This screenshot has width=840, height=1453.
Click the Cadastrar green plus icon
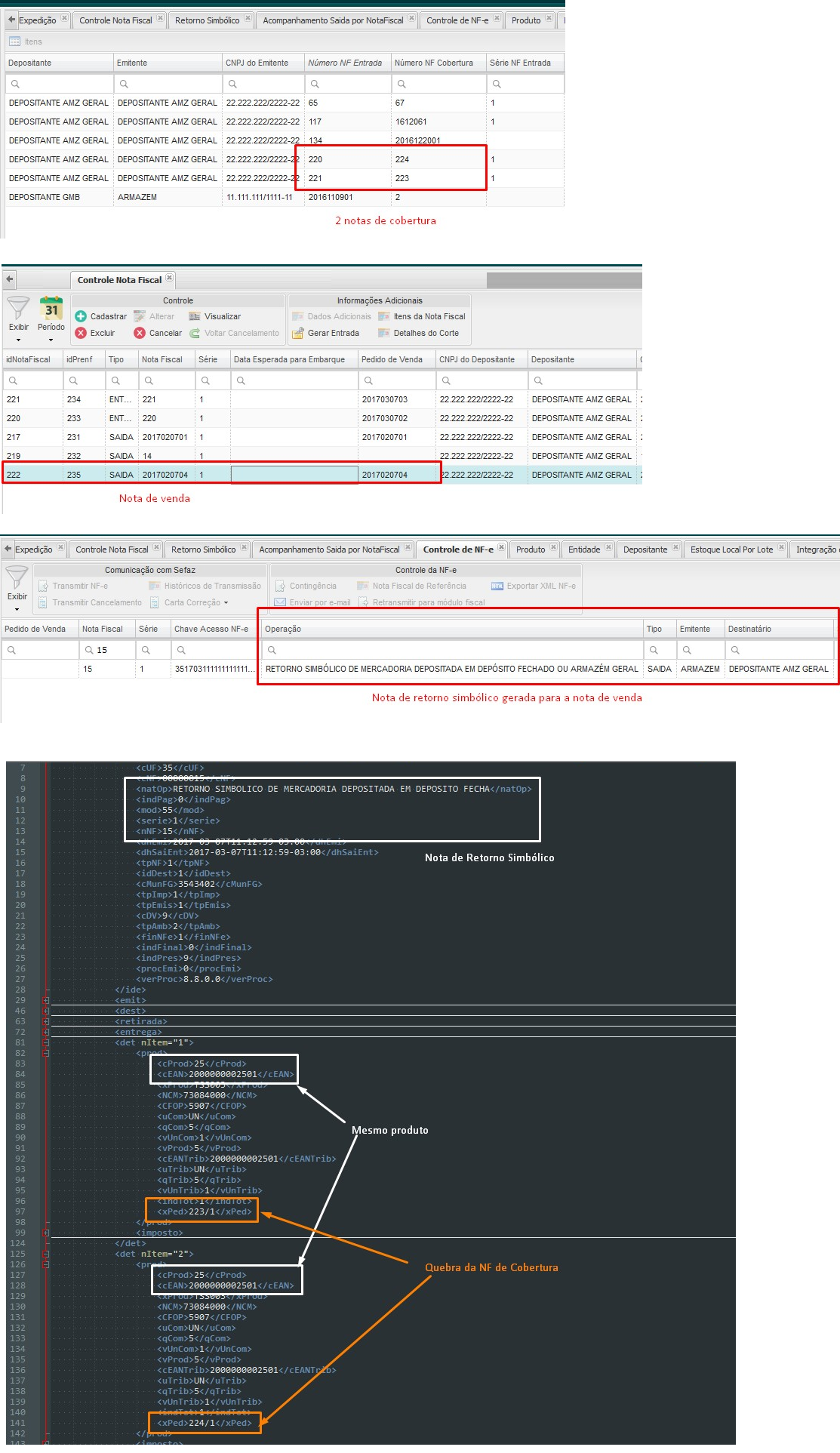[x=81, y=316]
